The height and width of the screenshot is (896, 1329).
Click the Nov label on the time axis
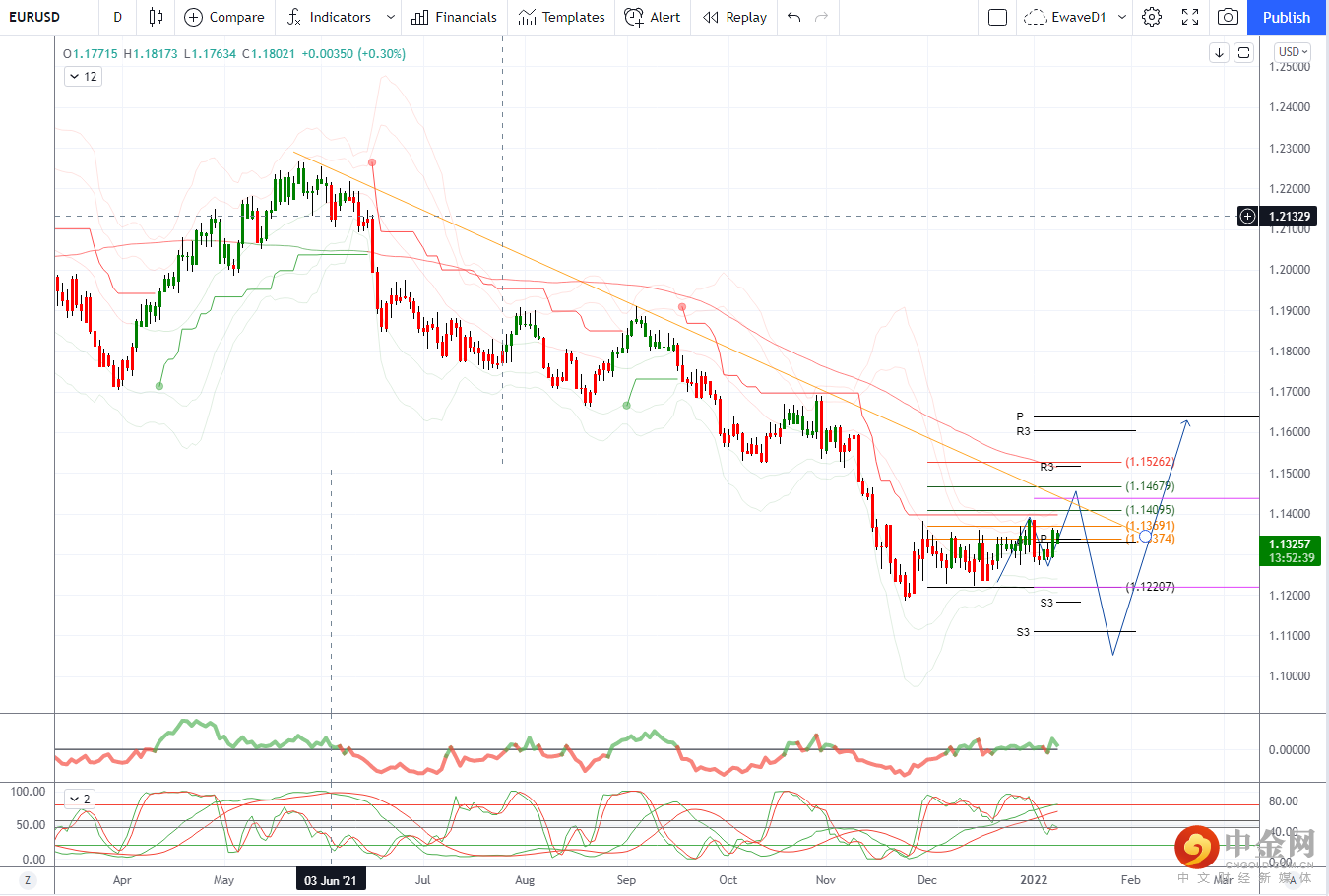point(825,880)
